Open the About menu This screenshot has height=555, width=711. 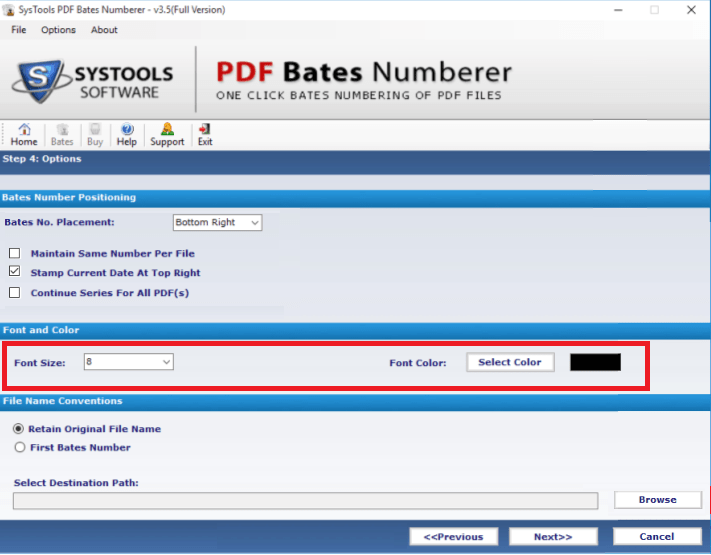104,30
